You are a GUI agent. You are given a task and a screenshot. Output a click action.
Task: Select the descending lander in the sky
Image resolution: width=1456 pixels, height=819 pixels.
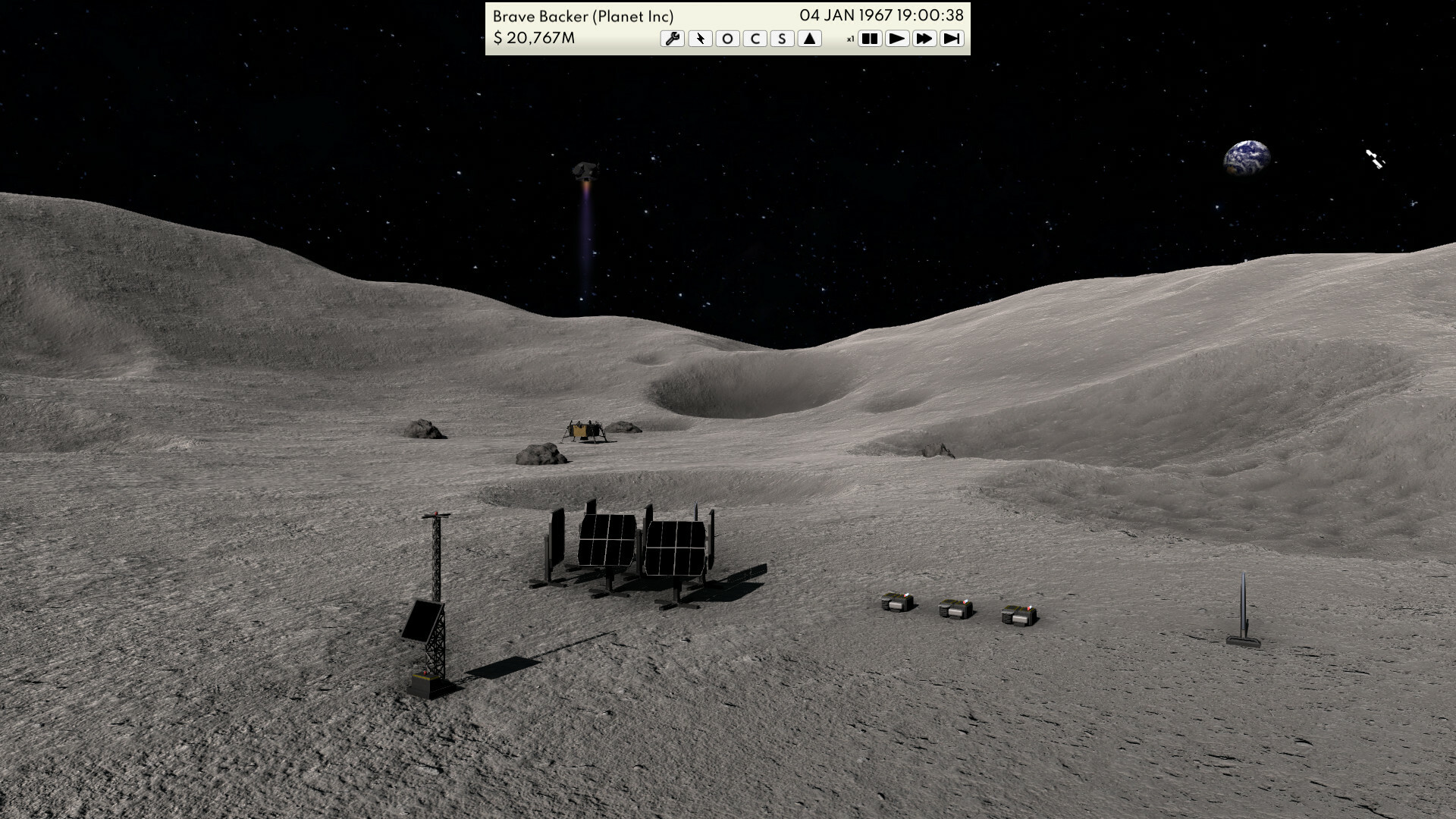[x=582, y=171]
